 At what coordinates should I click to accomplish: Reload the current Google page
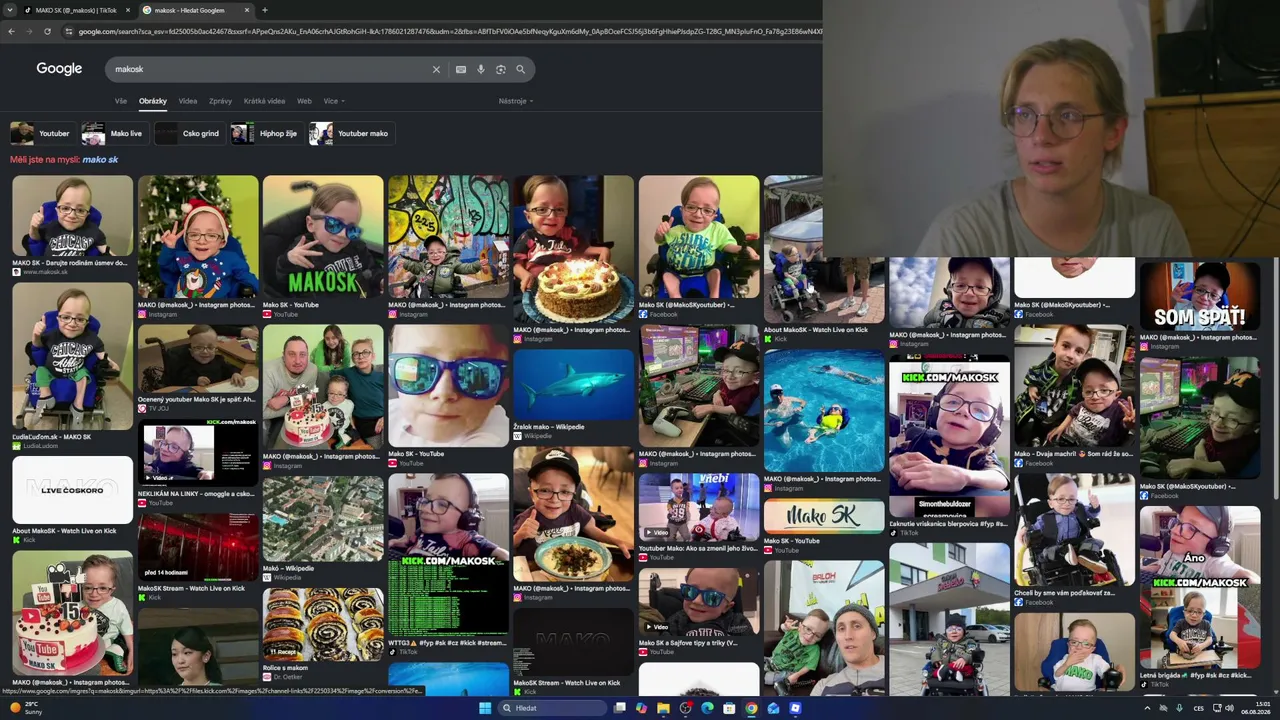point(47,31)
